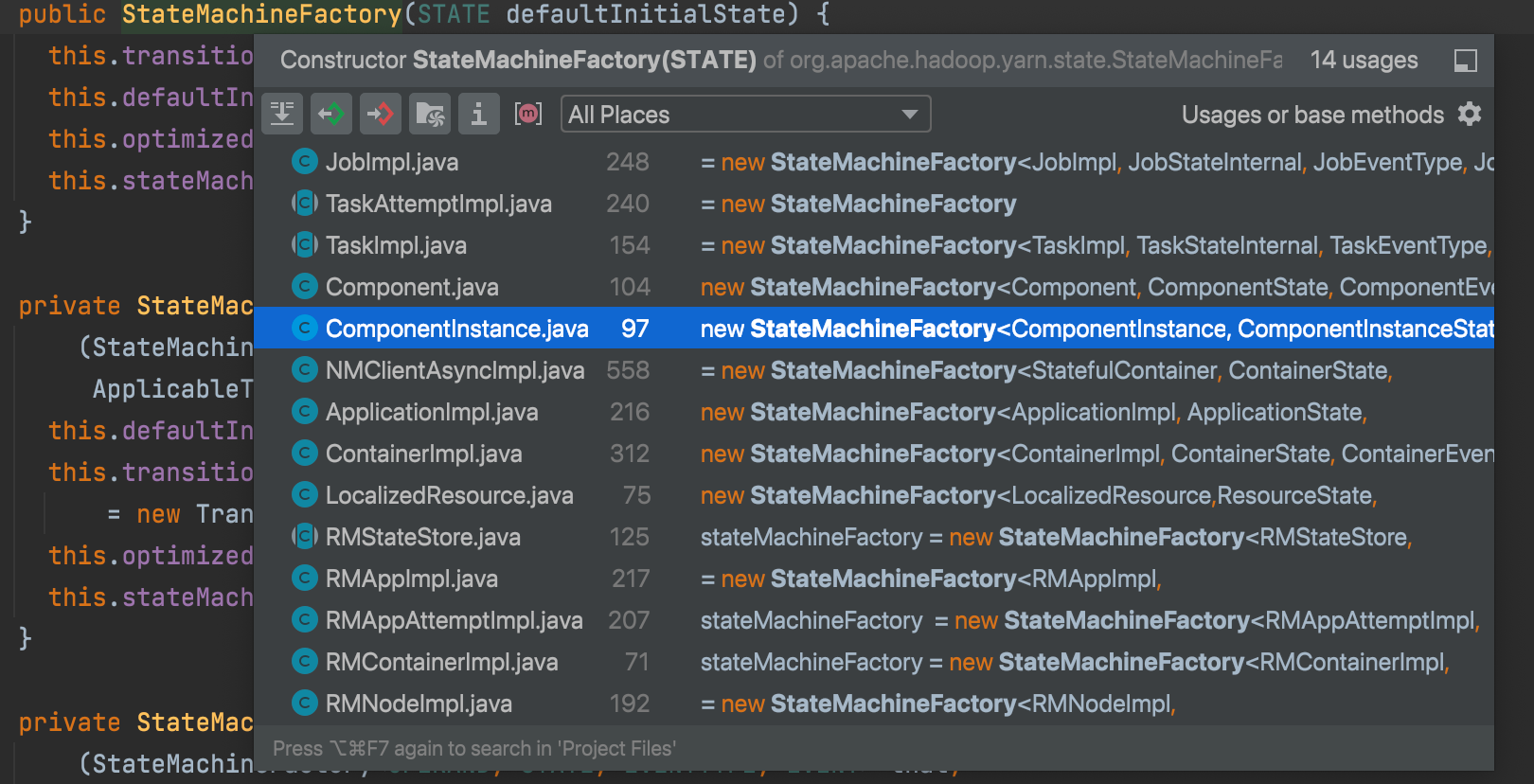Screen dimensions: 1534x784
Task: Click the info 'i' toolbar icon
Action: pos(479,115)
